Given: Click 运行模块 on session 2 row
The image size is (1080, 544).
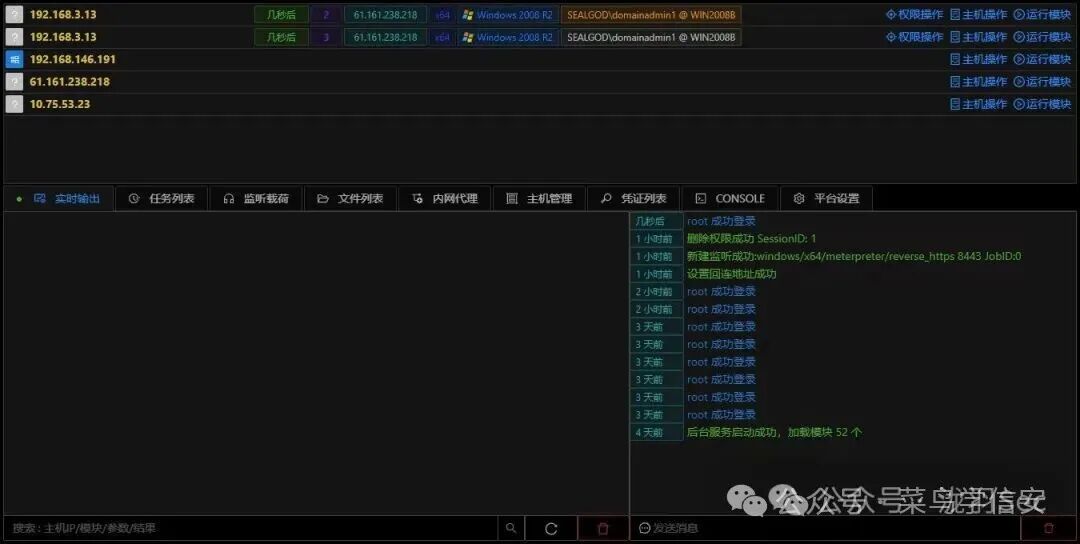Looking at the screenshot, I should [x=1042, y=14].
